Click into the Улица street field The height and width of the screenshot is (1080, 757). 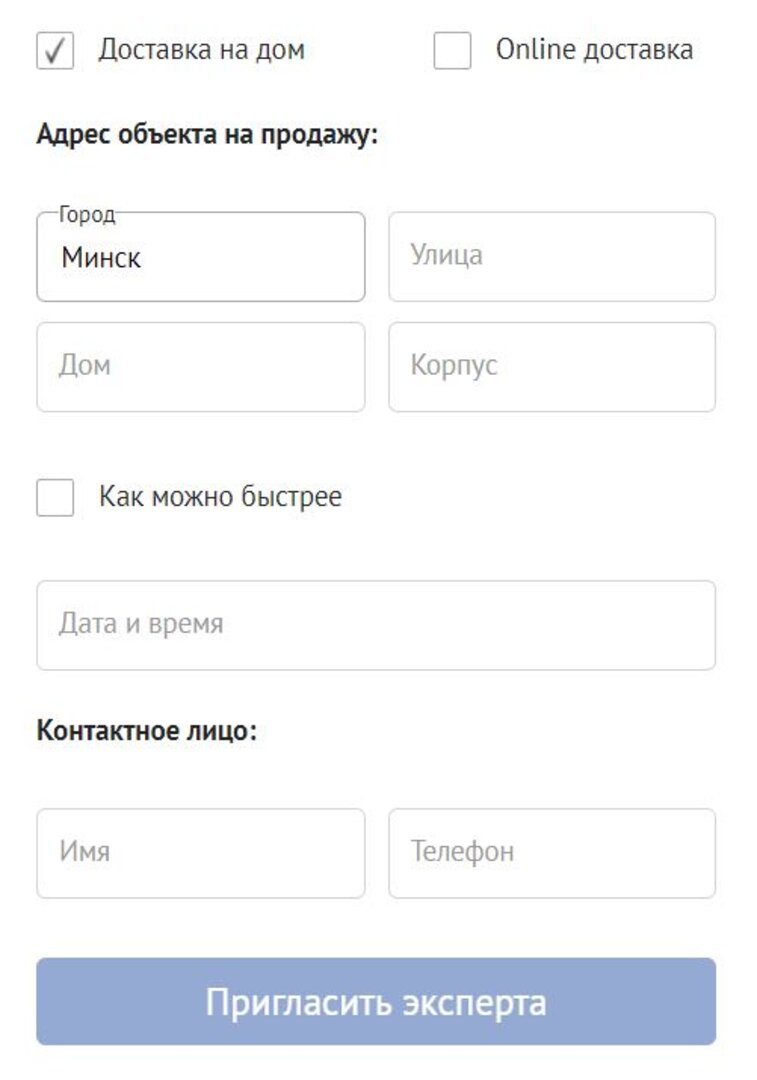pos(552,256)
